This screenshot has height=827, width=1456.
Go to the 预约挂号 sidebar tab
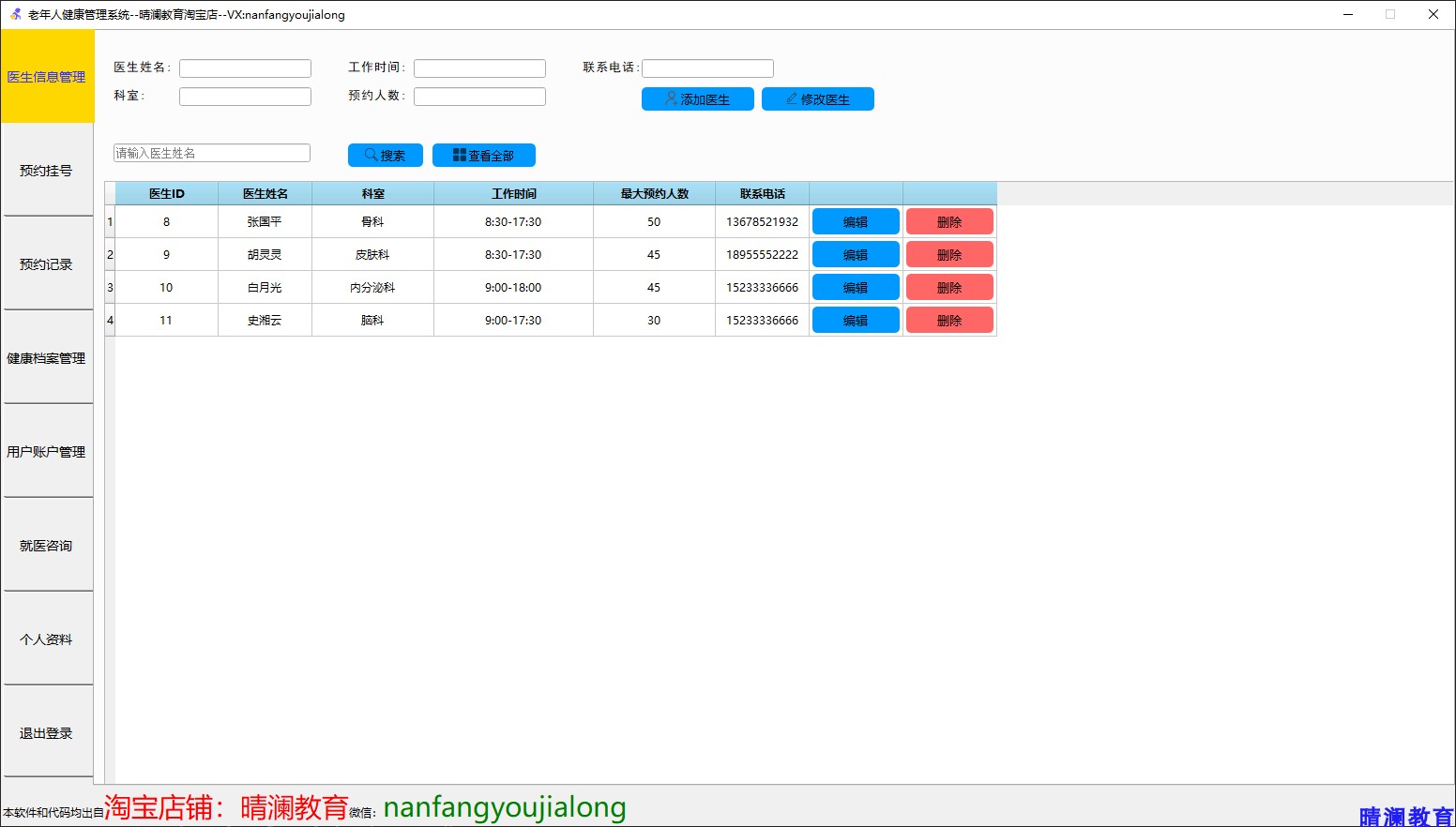point(47,170)
